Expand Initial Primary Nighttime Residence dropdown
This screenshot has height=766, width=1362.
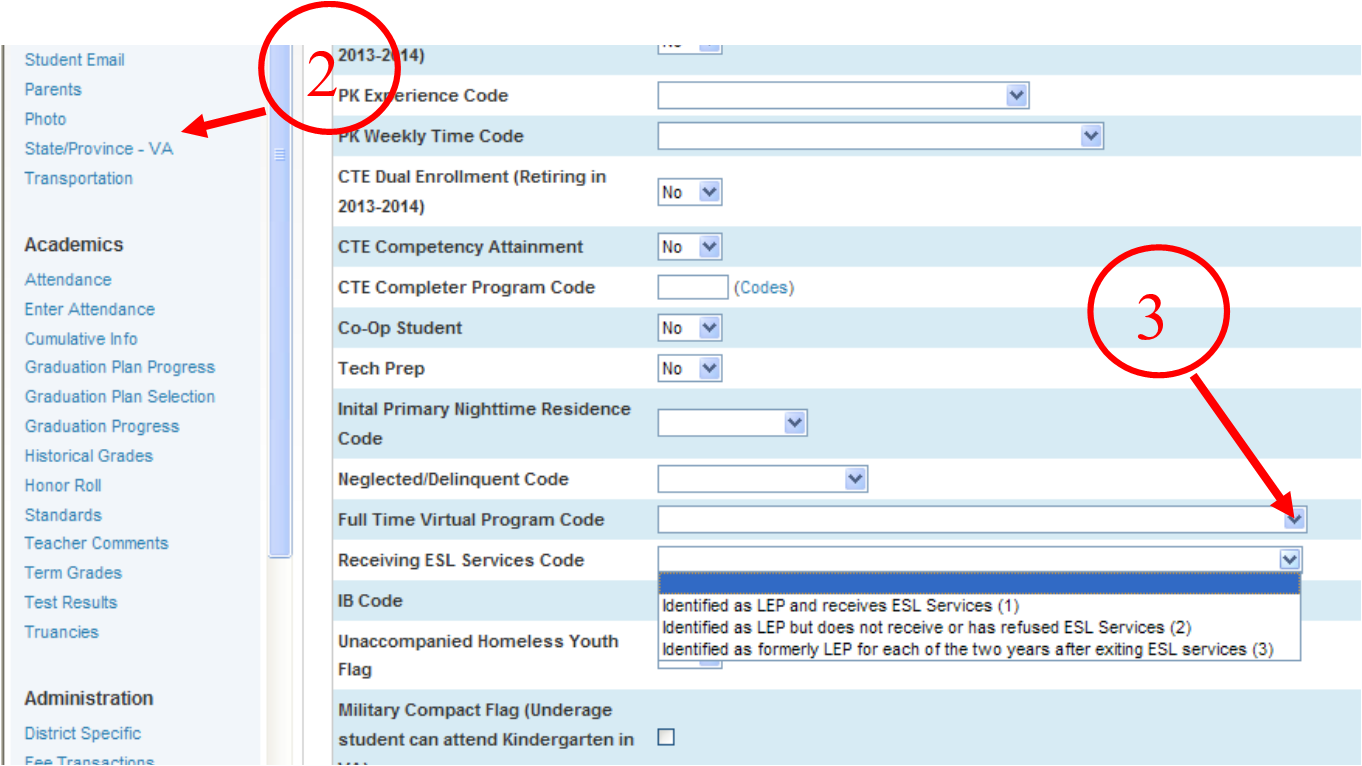732,424
